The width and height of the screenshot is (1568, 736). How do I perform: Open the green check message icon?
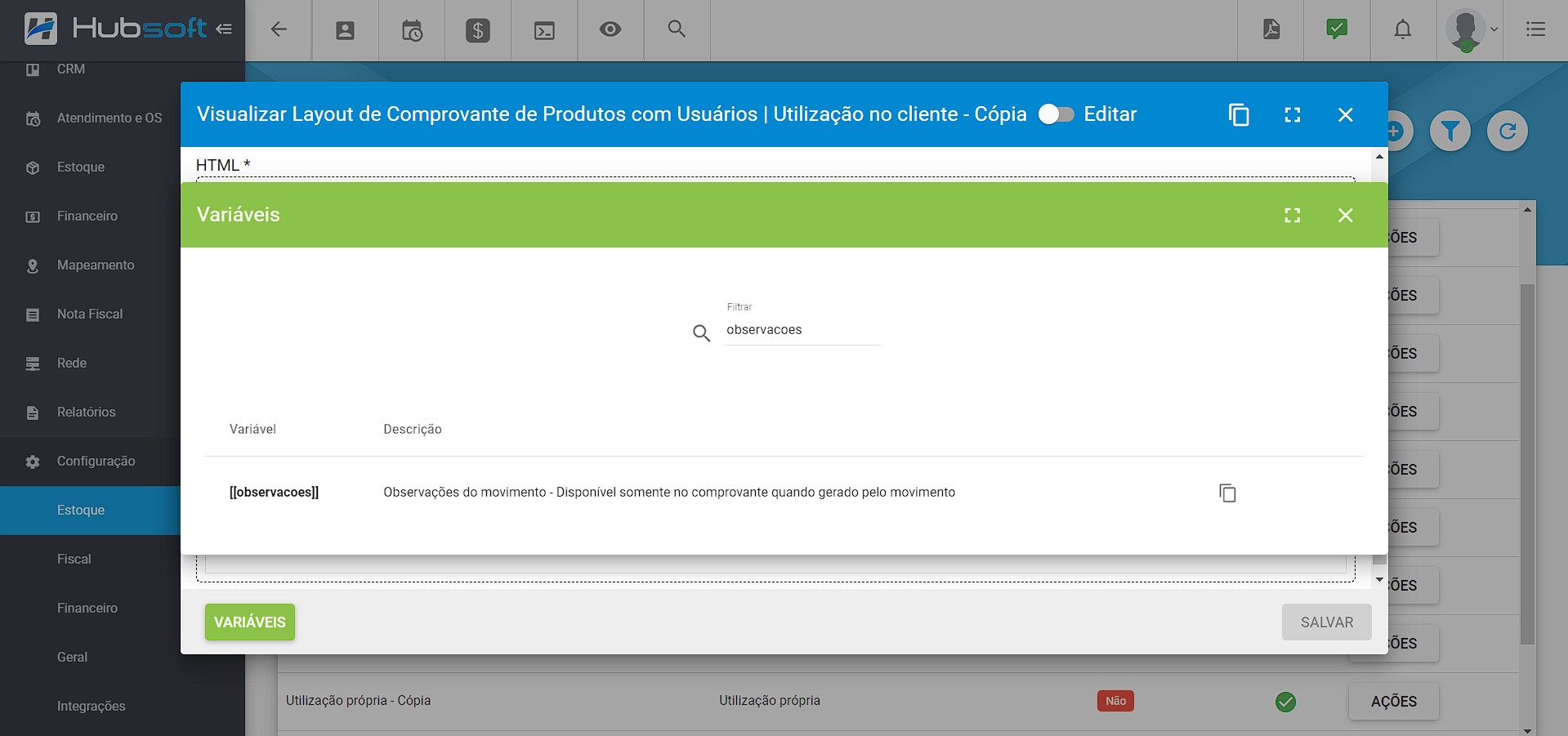1337,29
